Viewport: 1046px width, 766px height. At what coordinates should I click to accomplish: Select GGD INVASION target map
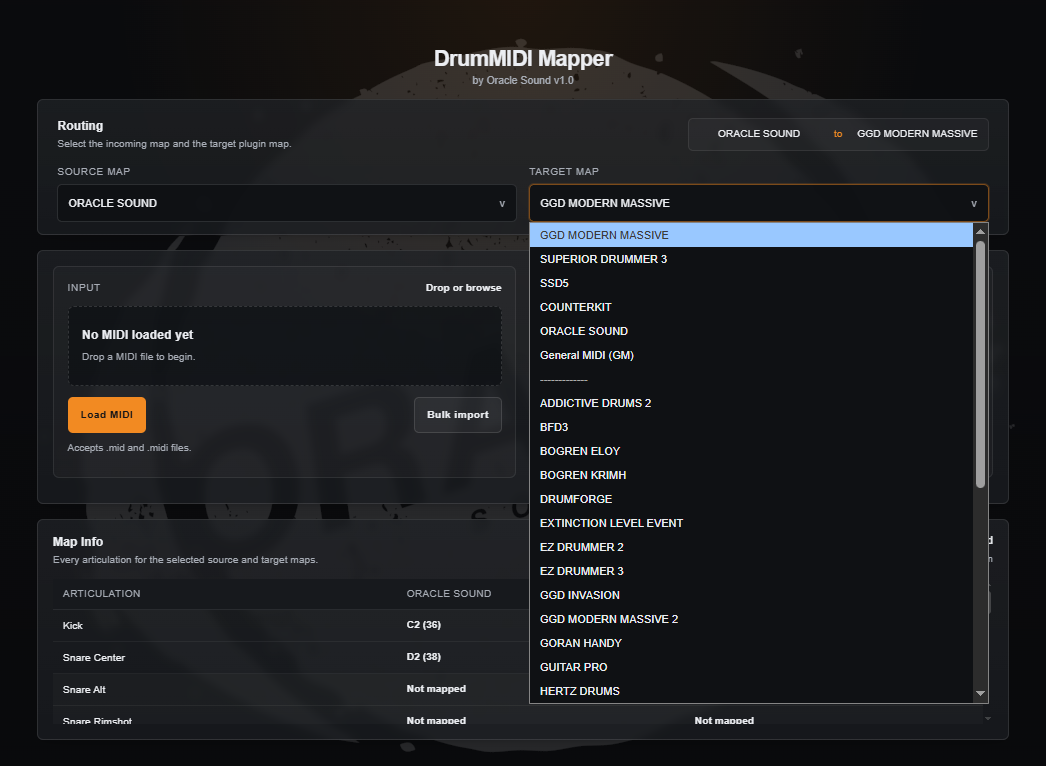(579, 595)
